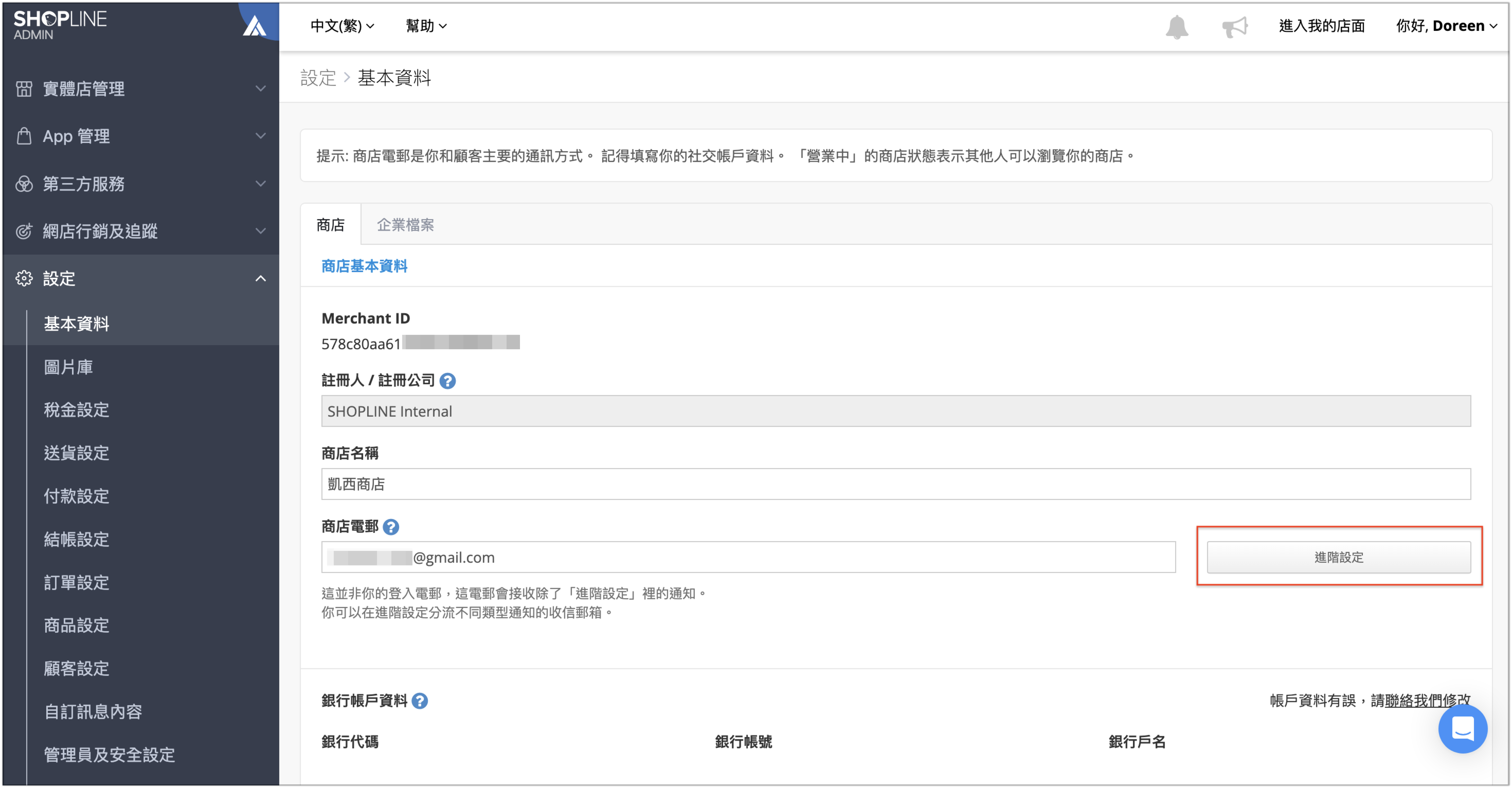Image resolution: width=1512 pixels, height=788 pixels.
Task: Open 結帳設定 in the settings submenu
Action: [76, 539]
